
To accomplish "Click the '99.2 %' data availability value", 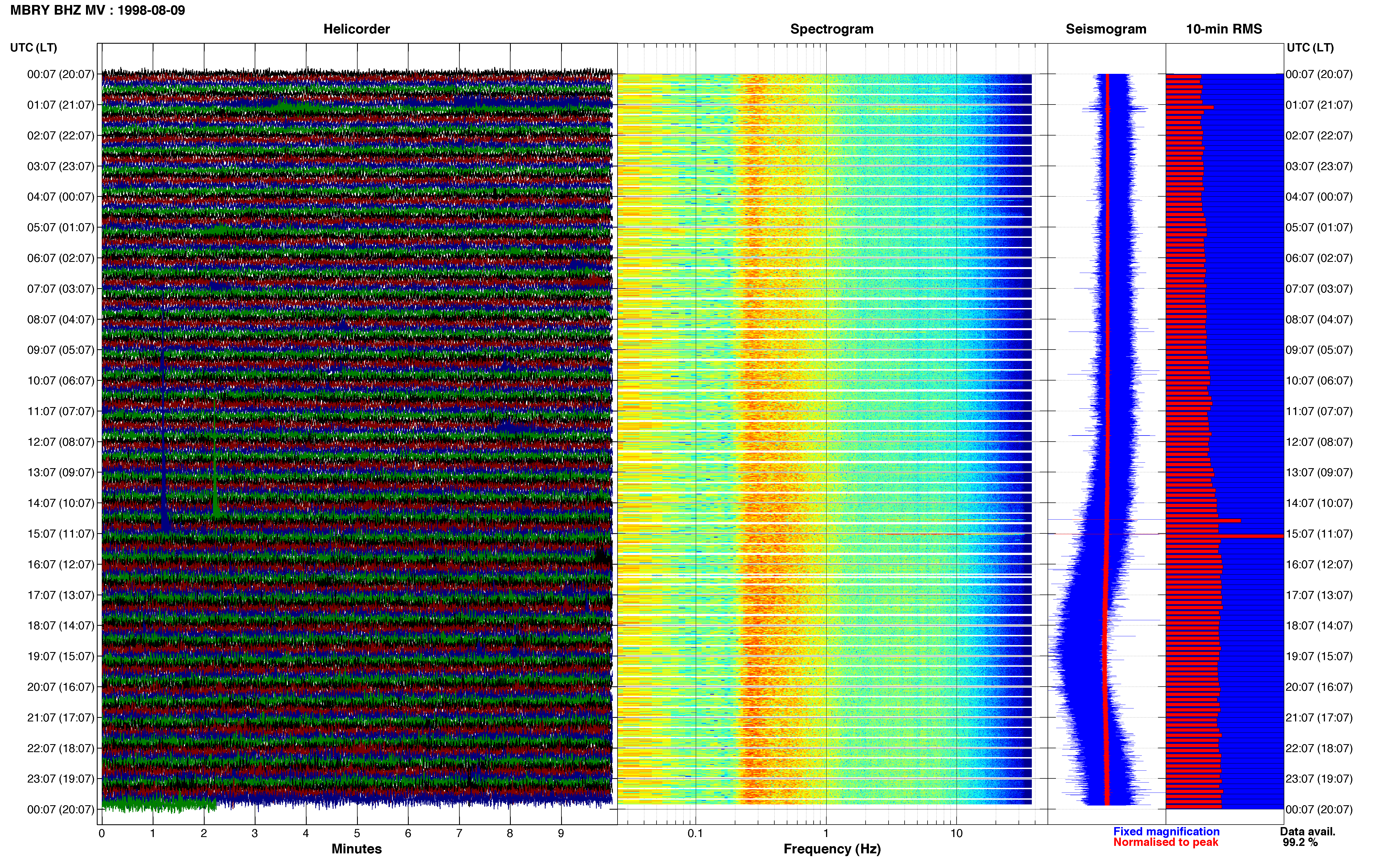I will (1300, 843).
